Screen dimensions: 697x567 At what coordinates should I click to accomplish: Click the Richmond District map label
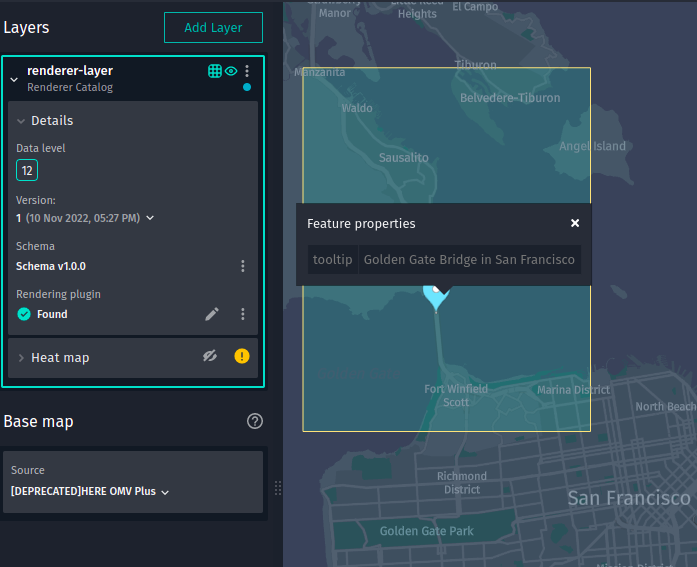pos(462,483)
